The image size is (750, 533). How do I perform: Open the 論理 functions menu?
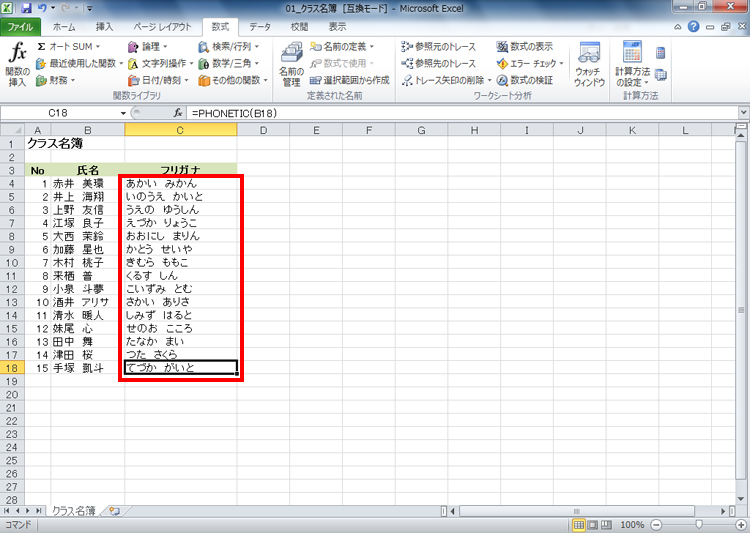[147, 46]
